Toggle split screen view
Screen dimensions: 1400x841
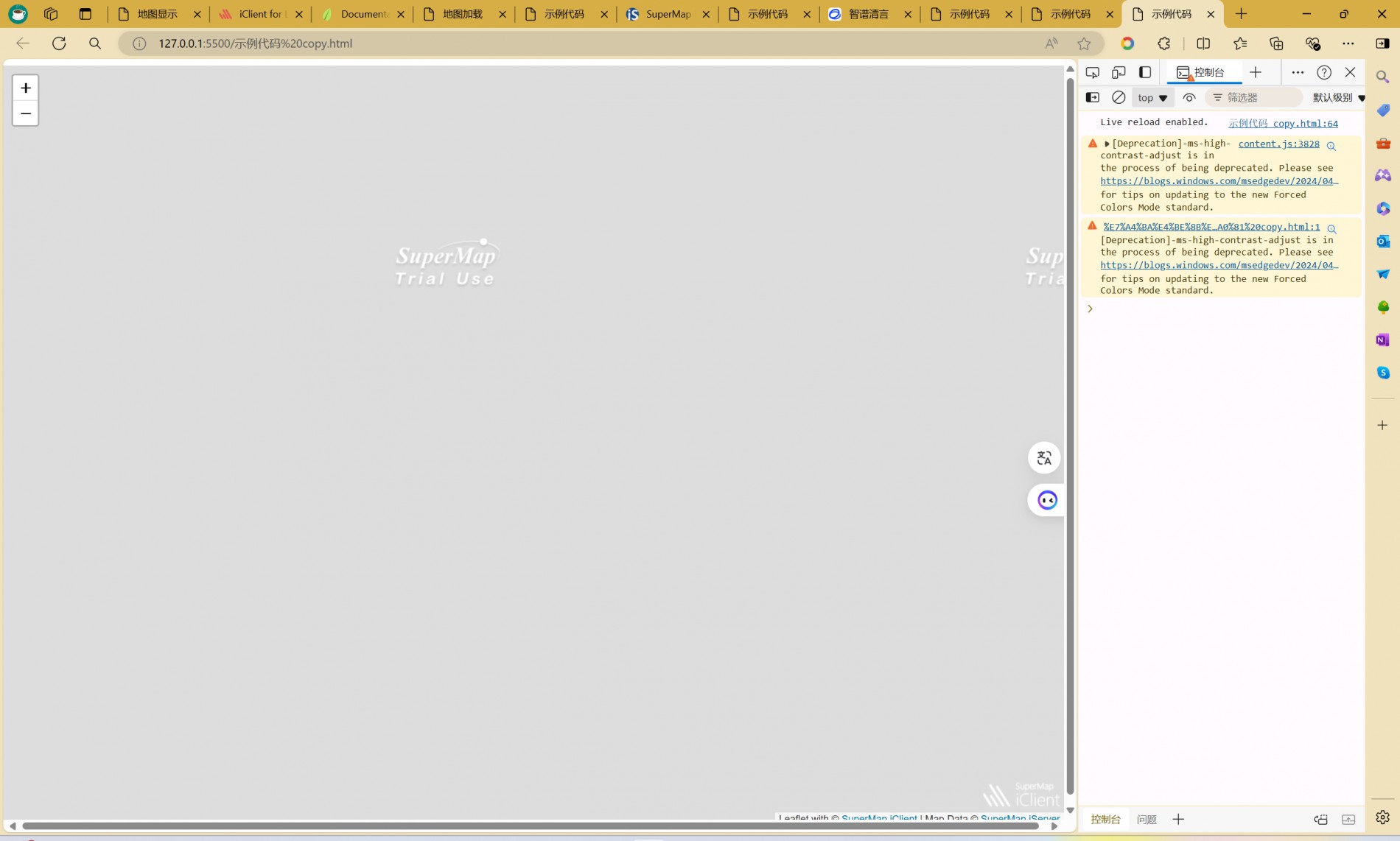pos(1203,43)
